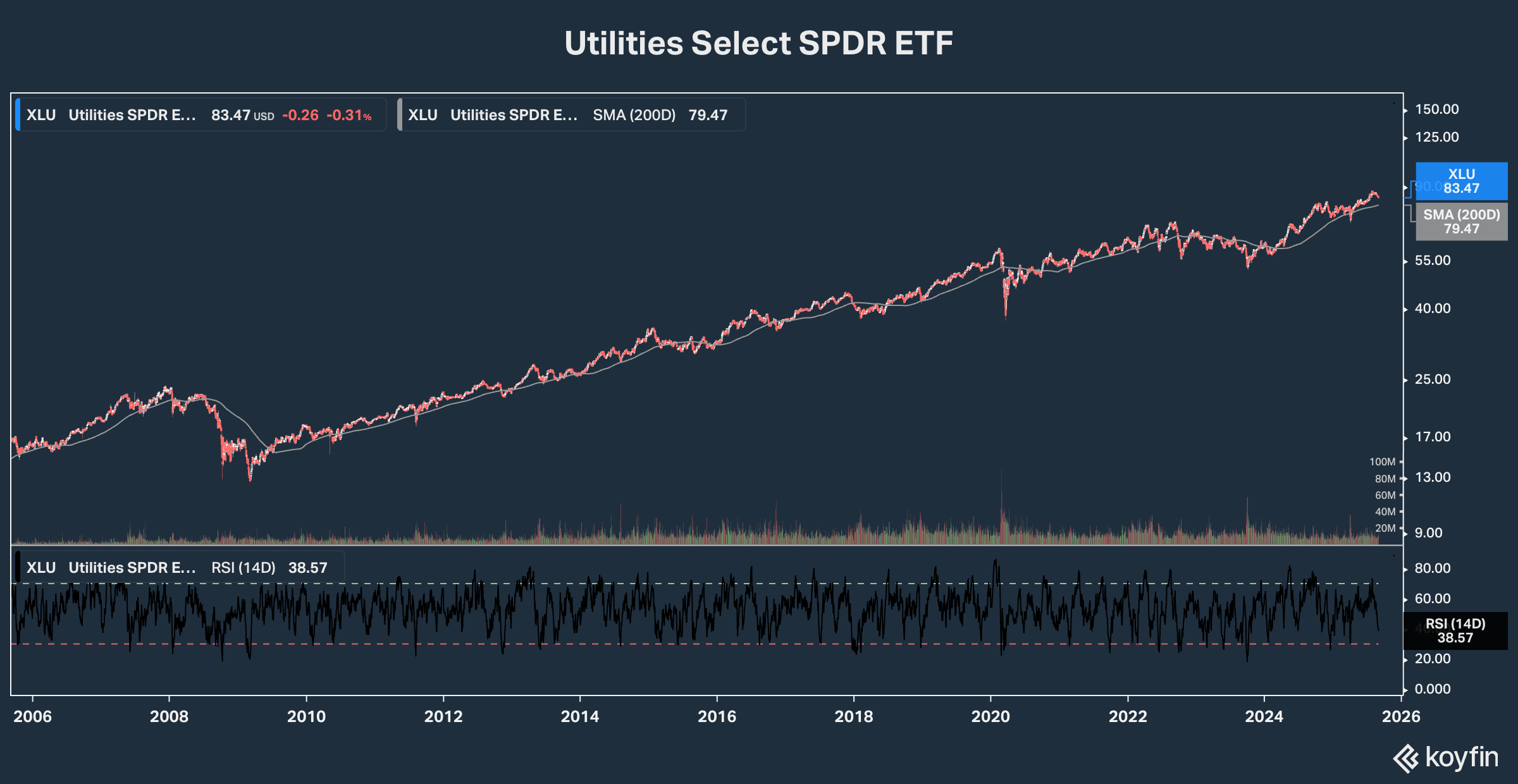Screen dimensions: 1518x784
Task: Click the 80.00 RSI axis label
Action: pos(1432,568)
